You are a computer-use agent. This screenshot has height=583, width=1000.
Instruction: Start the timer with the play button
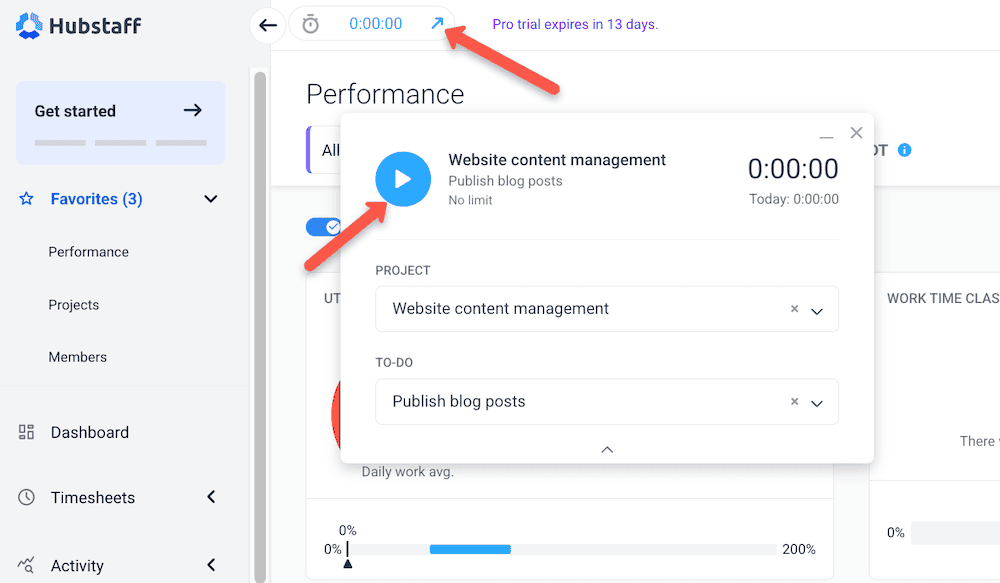point(403,179)
